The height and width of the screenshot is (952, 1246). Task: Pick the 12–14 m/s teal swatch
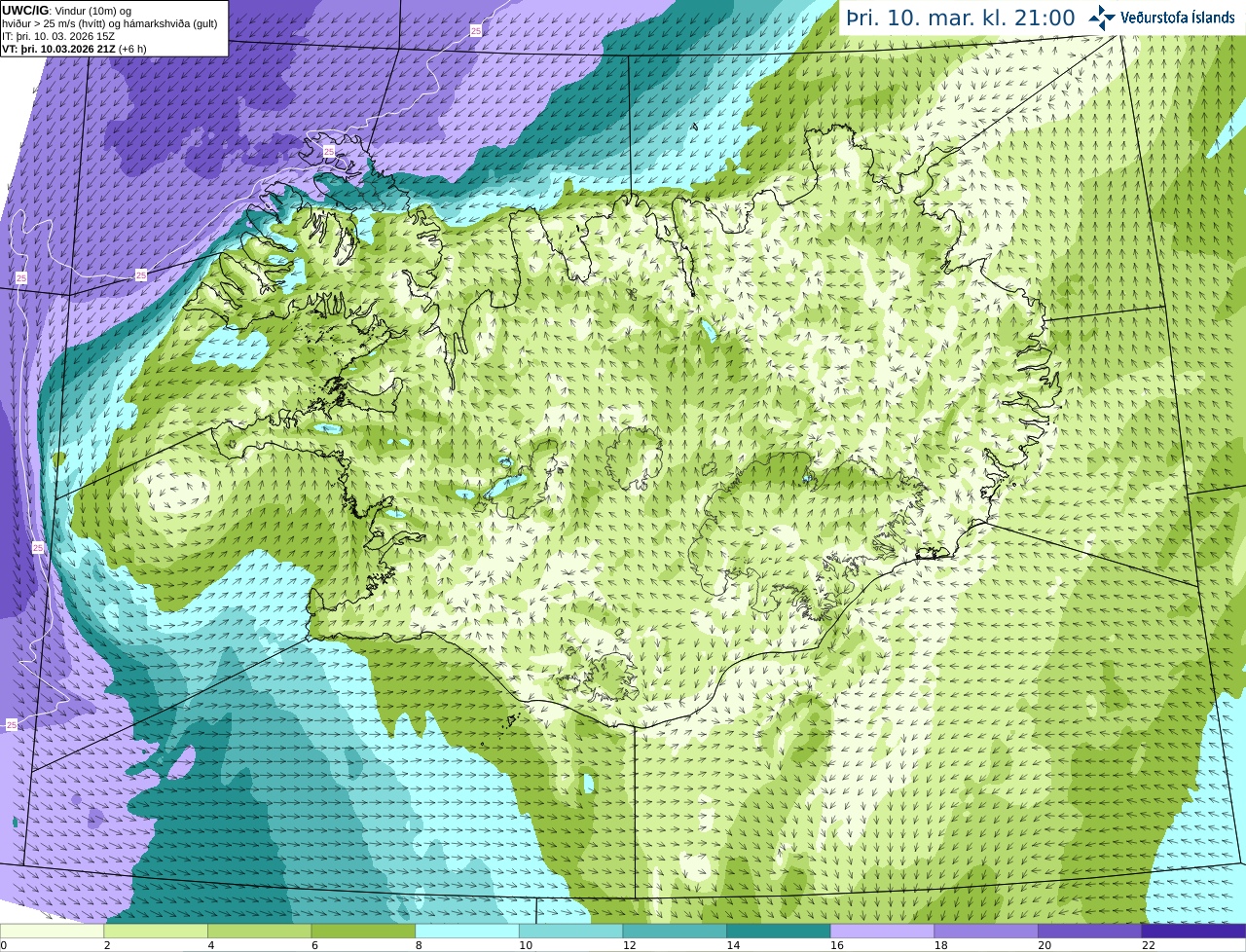675,931
